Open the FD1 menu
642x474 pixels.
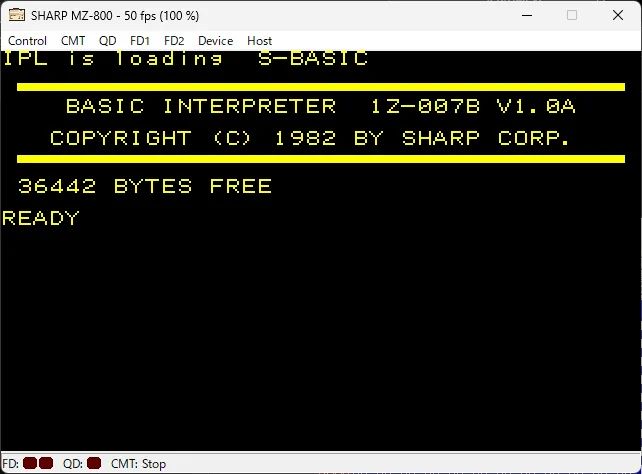pos(140,41)
